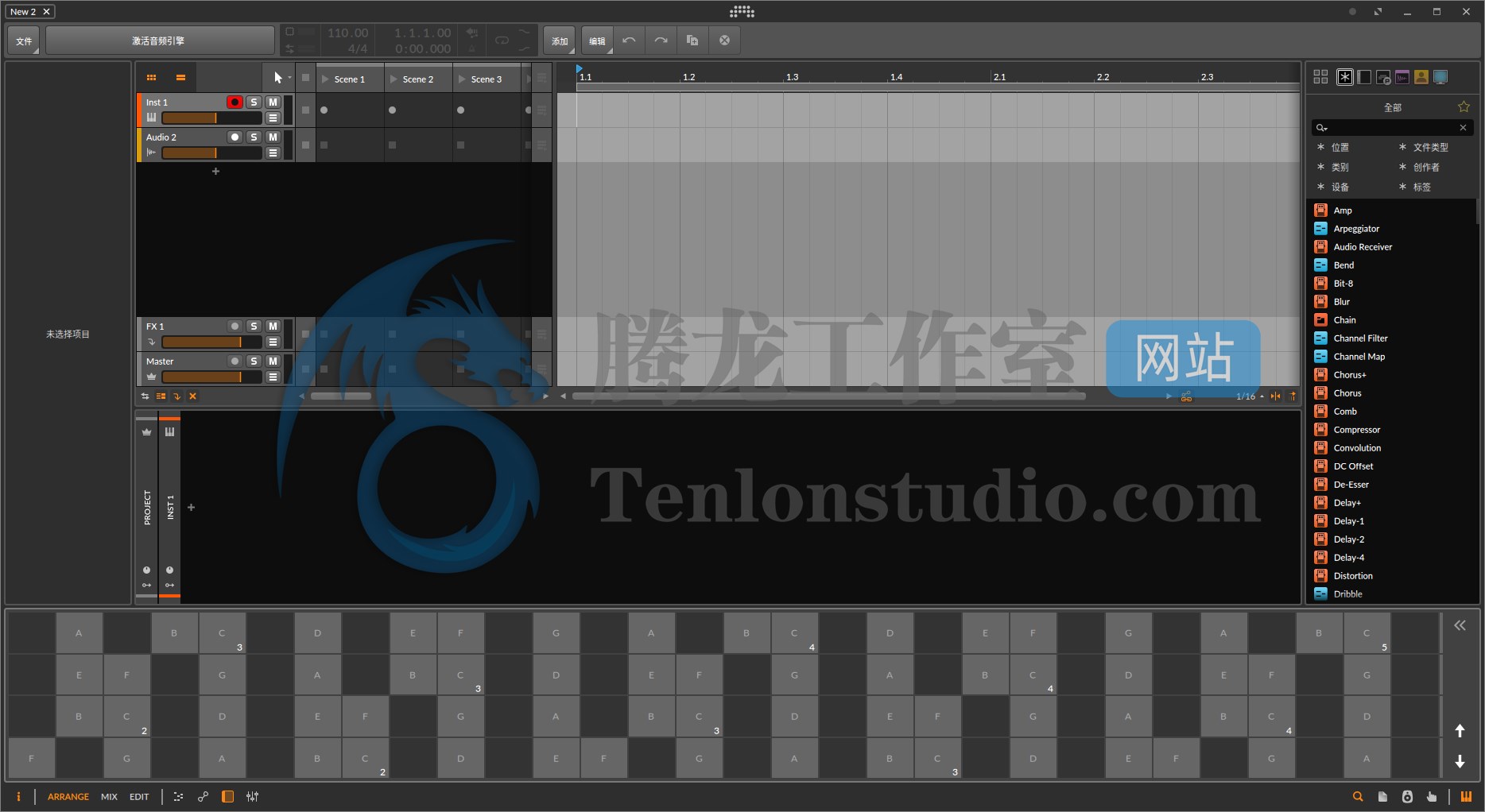Show the device panel orange icon
Screen dimensions: 1485x812
click(x=227, y=797)
